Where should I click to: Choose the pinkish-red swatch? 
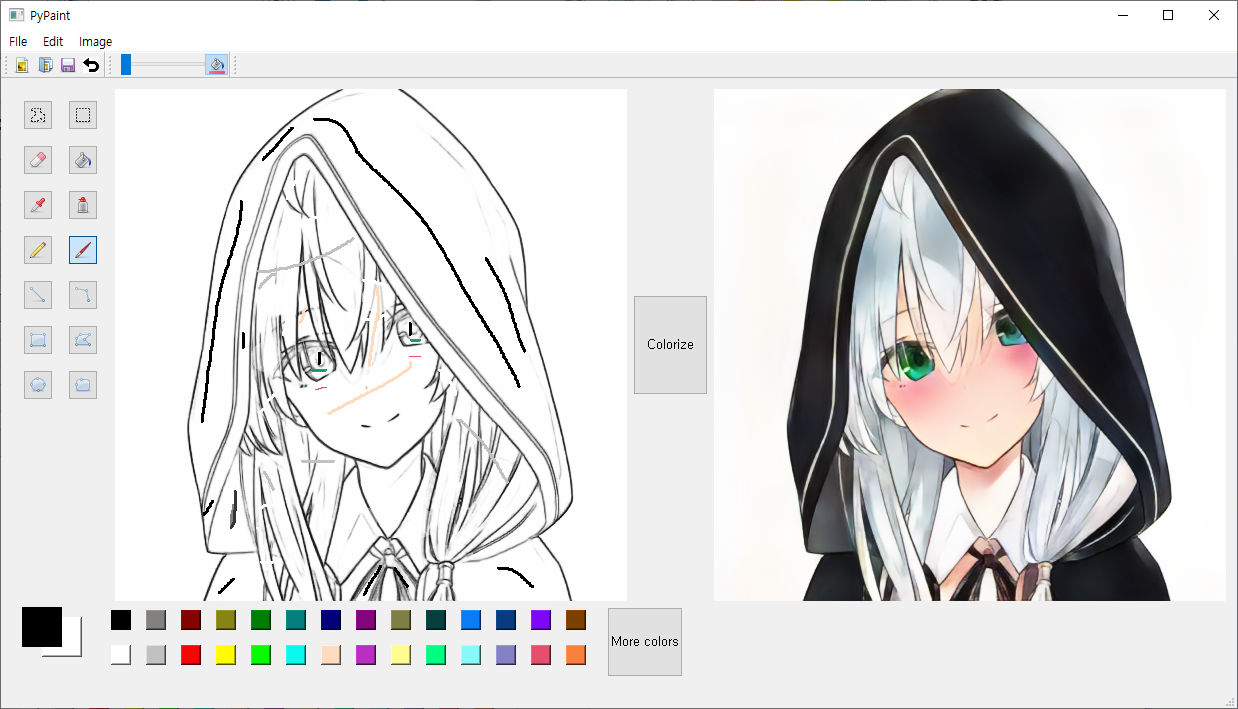pos(541,655)
